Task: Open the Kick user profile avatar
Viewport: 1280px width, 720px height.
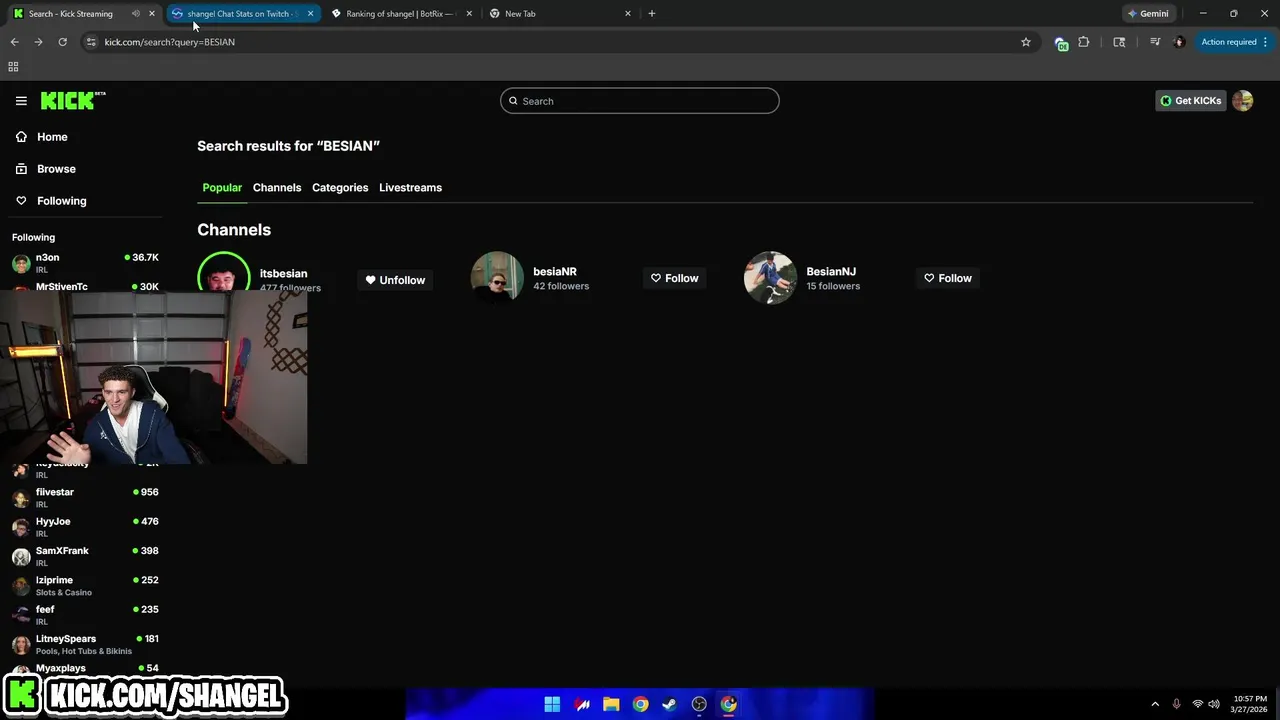Action: 1242,101
